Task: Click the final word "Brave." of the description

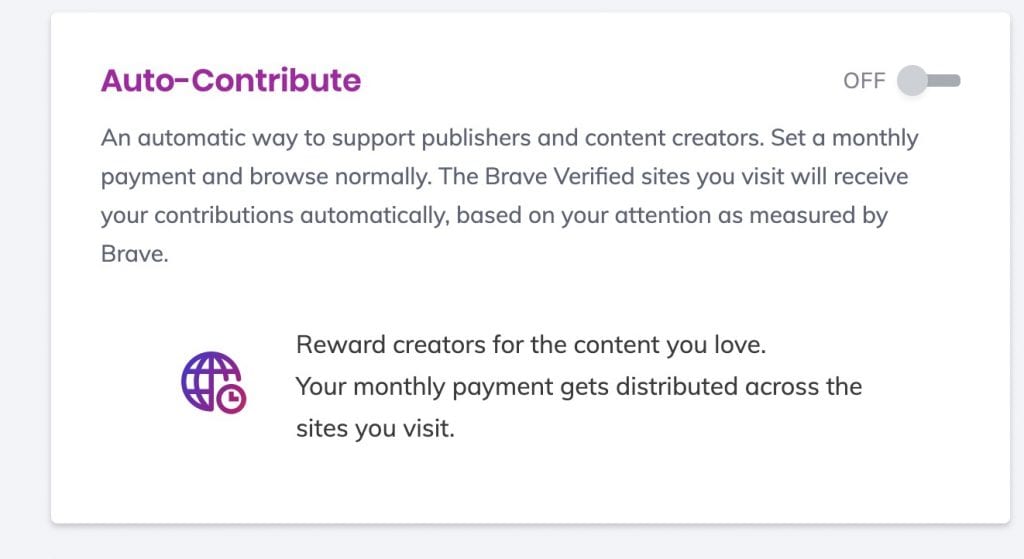Action: point(135,253)
